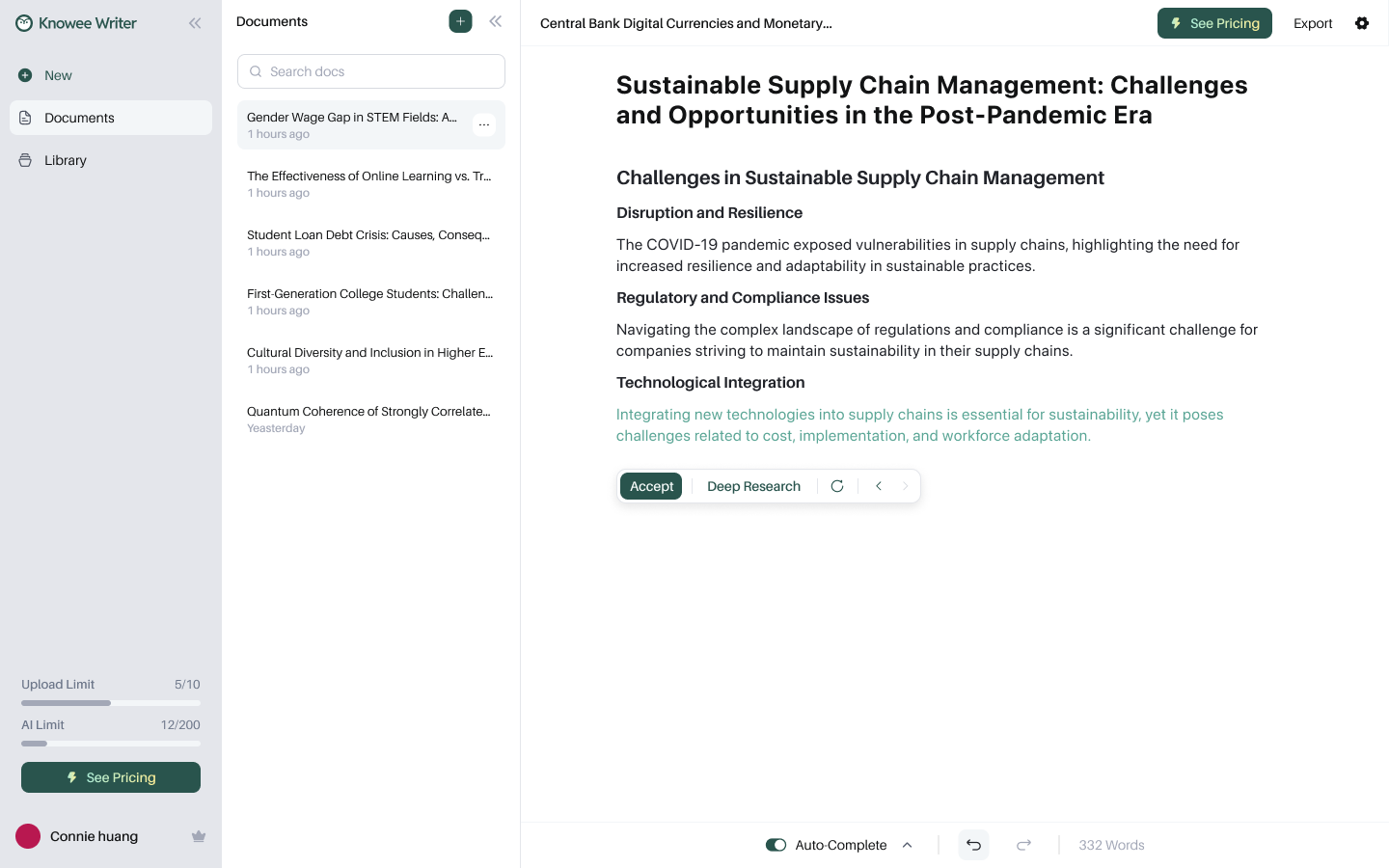
Task: Click the Search docs field
Action: tap(371, 71)
